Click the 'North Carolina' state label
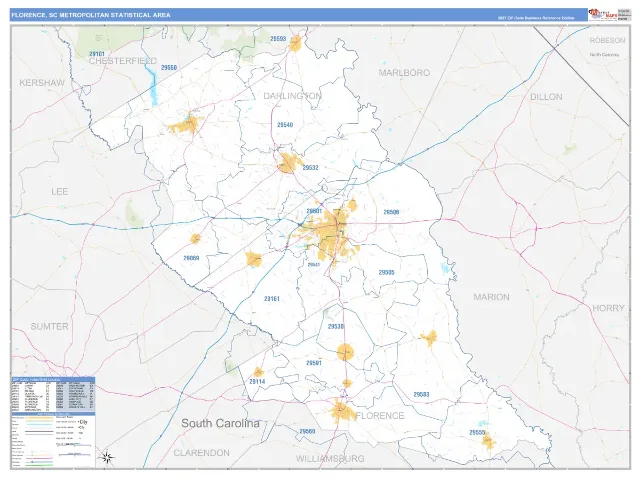 tap(604, 55)
